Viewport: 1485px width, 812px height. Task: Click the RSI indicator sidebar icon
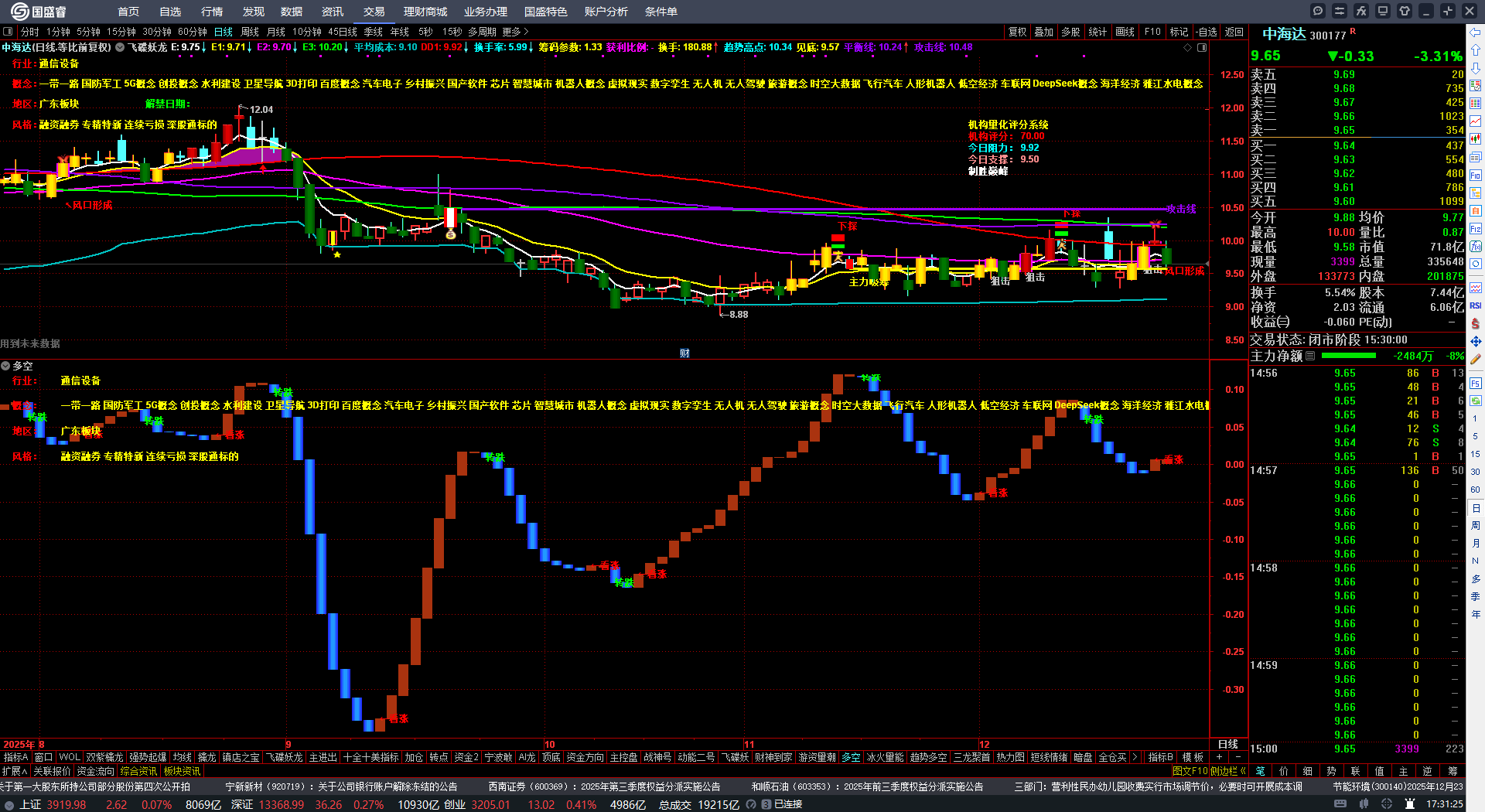click(1476, 305)
